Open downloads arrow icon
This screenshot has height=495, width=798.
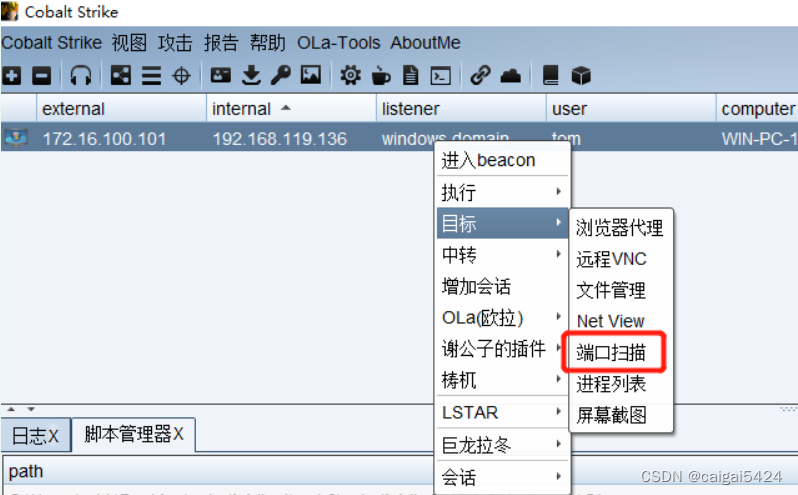click(251, 75)
